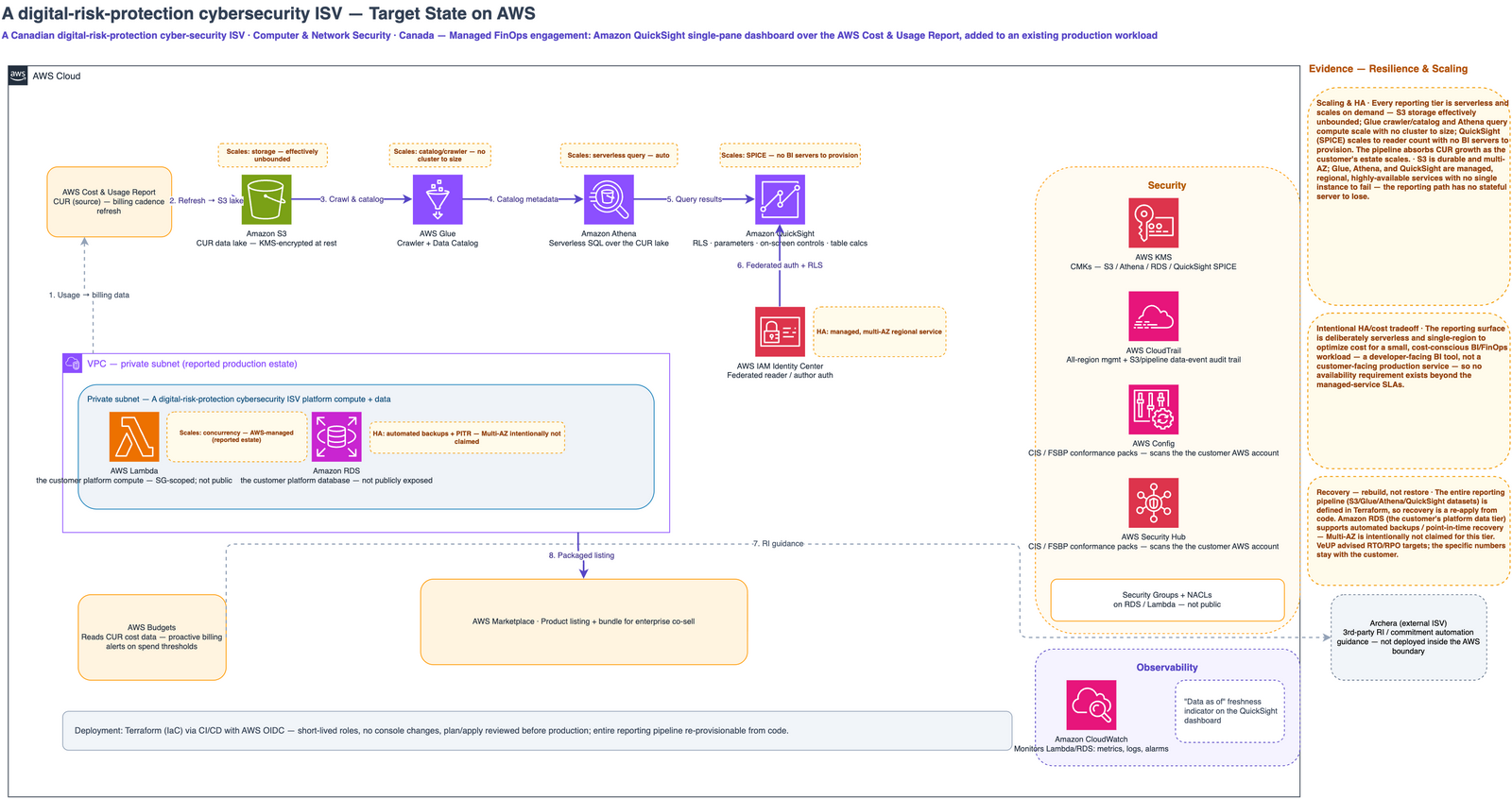Select the '1. Usage → billing data' label
The image size is (1512, 799).
pyautogui.click(x=89, y=295)
